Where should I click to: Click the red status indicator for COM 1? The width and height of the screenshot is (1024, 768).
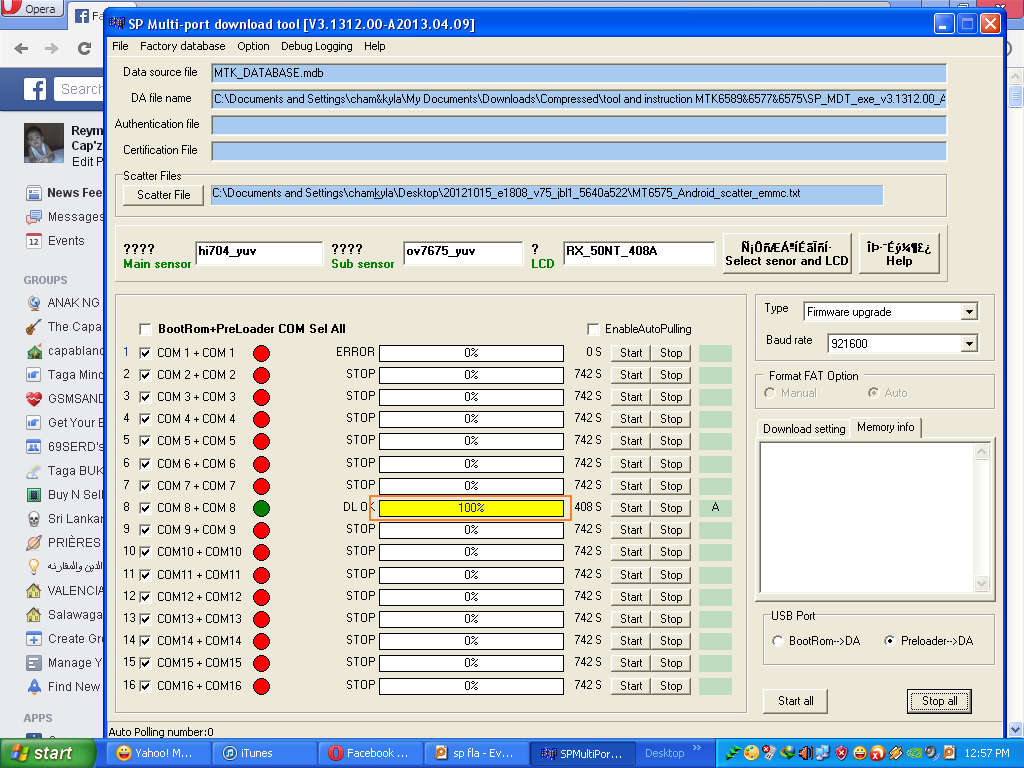point(261,353)
